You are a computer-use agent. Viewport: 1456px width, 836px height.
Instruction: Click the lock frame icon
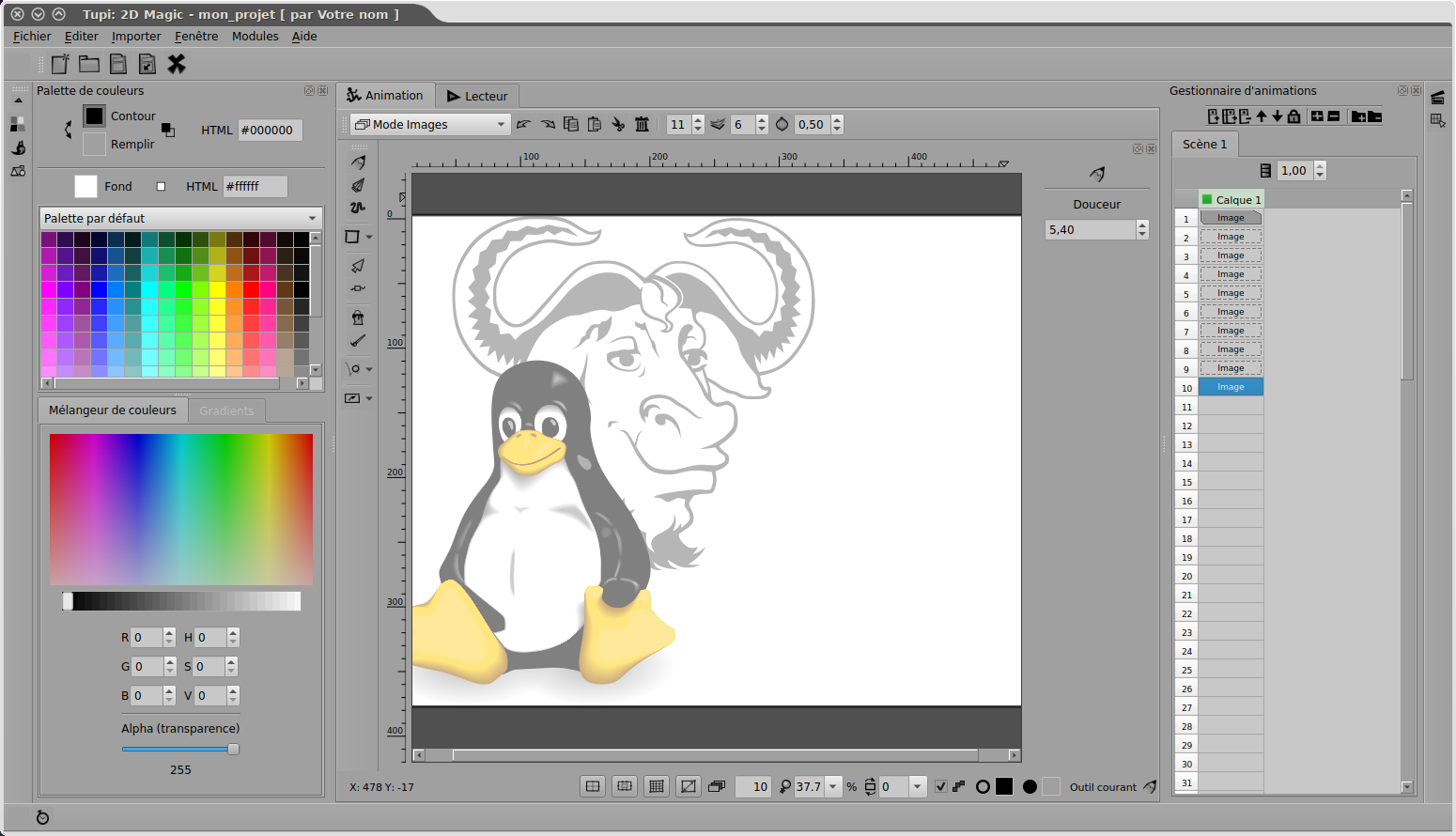pyautogui.click(x=1293, y=116)
